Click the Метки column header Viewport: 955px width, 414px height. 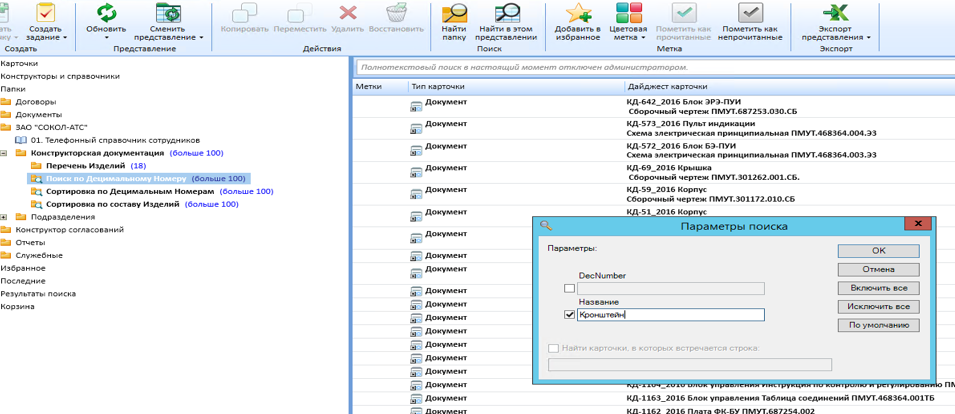[x=380, y=87]
